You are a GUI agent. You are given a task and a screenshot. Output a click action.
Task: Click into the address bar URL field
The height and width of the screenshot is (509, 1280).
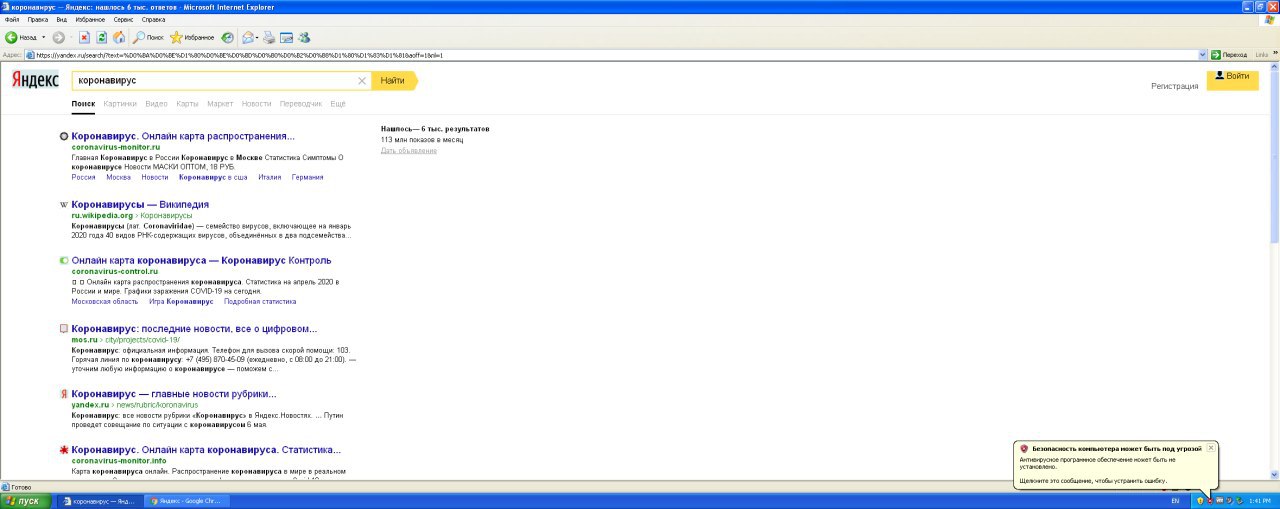[615, 55]
